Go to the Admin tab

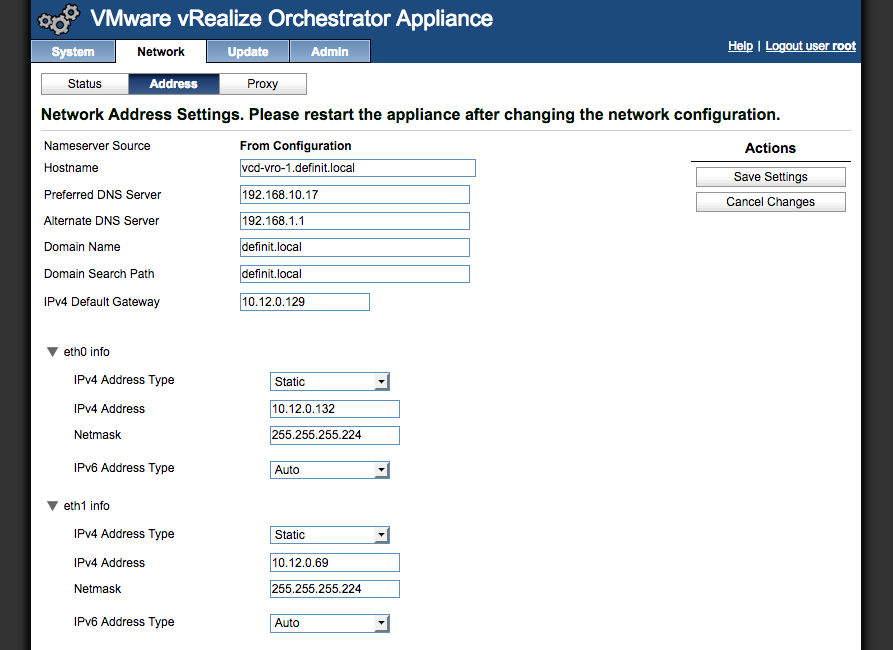pos(330,52)
